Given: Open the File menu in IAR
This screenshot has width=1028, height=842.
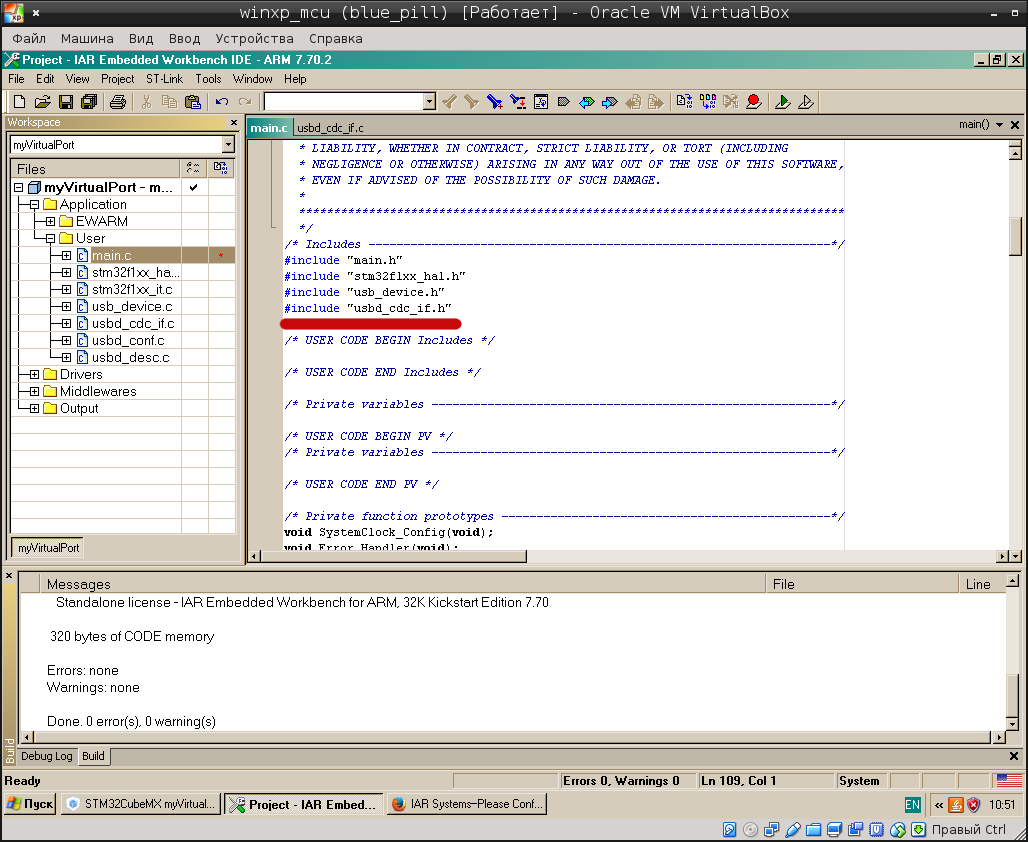Looking at the screenshot, I should (x=16, y=79).
